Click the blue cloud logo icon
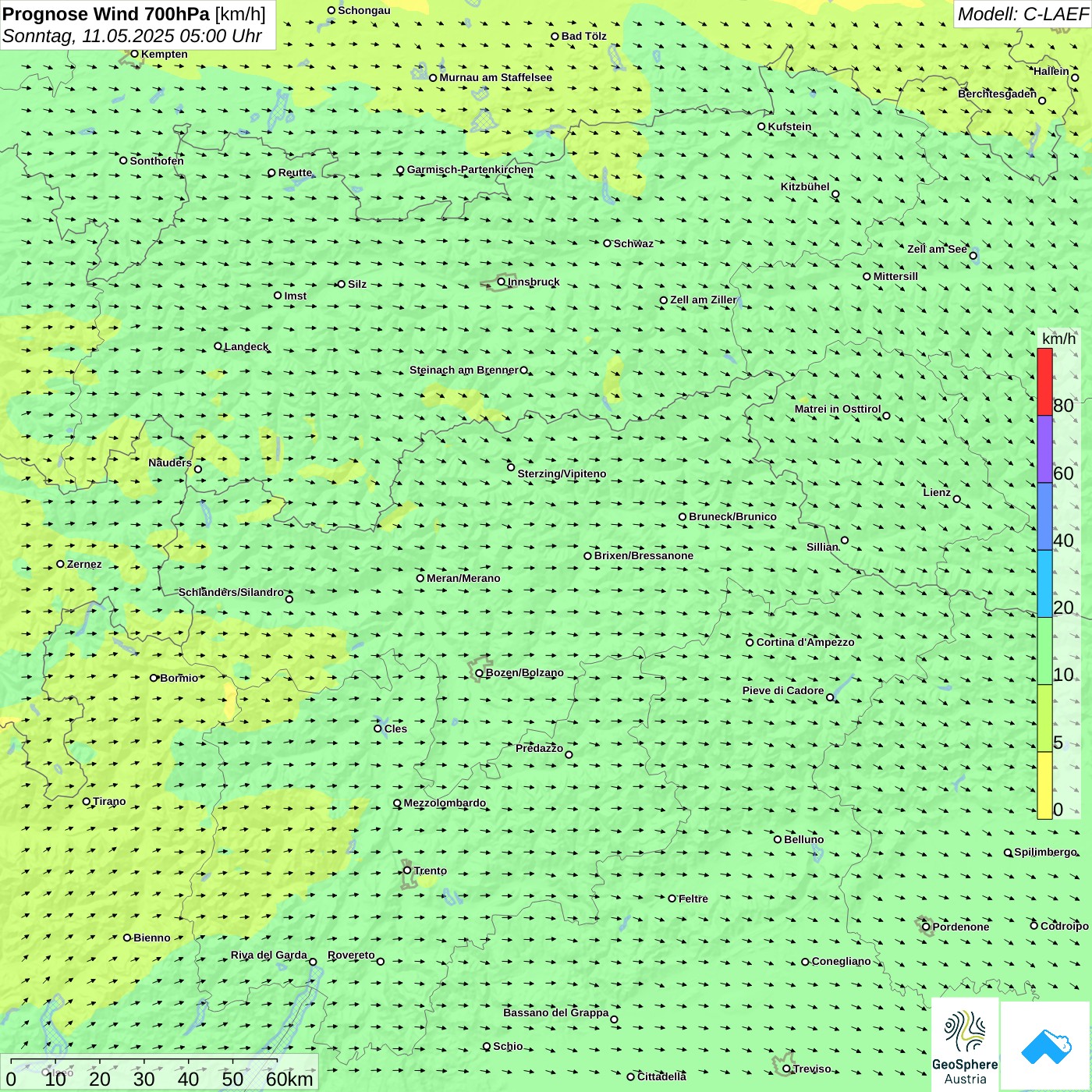This screenshot has width=1092, height=1092. (1046, 1046)
